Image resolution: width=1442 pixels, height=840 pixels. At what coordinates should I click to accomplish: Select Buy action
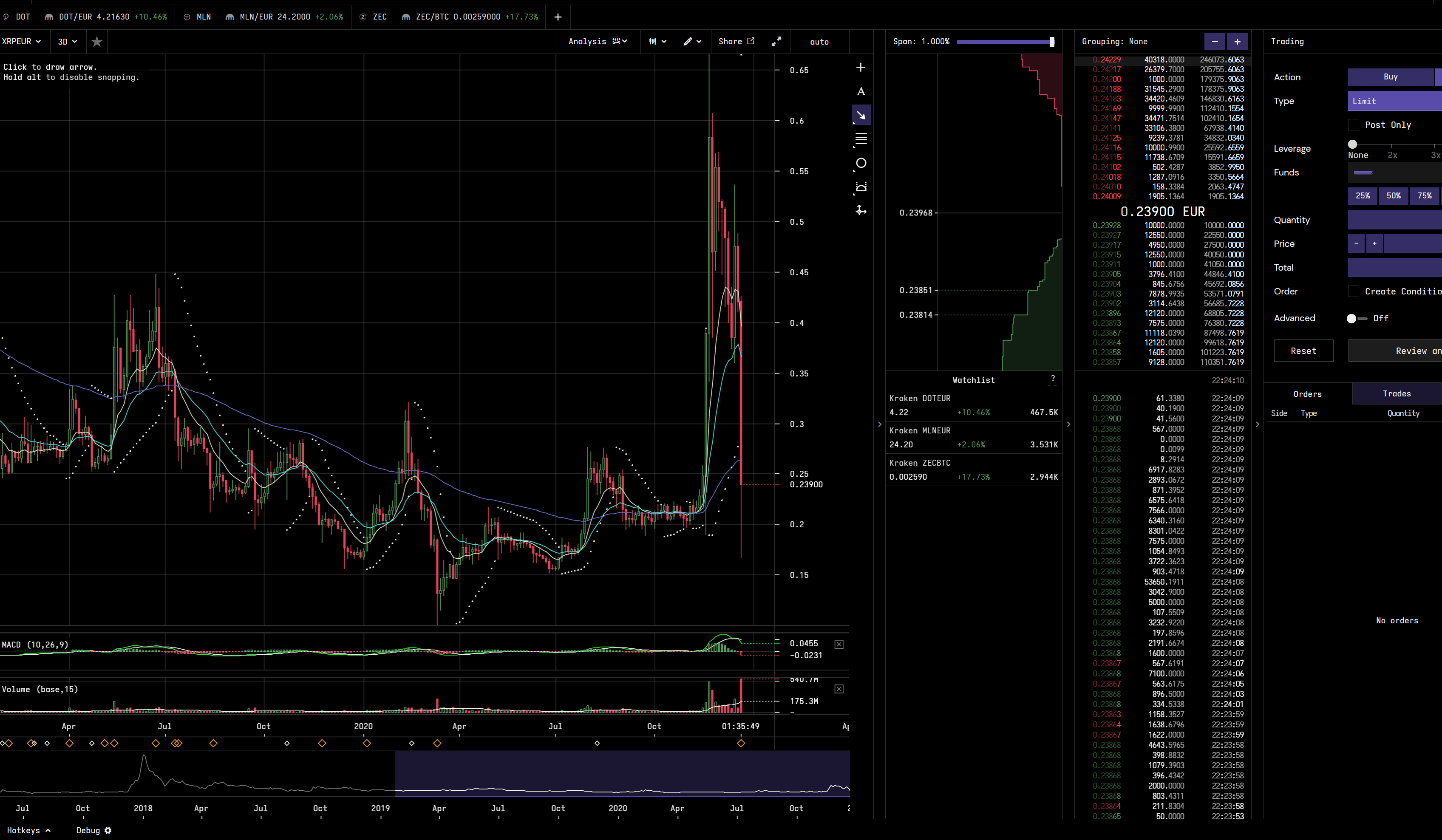point(1391,76)
